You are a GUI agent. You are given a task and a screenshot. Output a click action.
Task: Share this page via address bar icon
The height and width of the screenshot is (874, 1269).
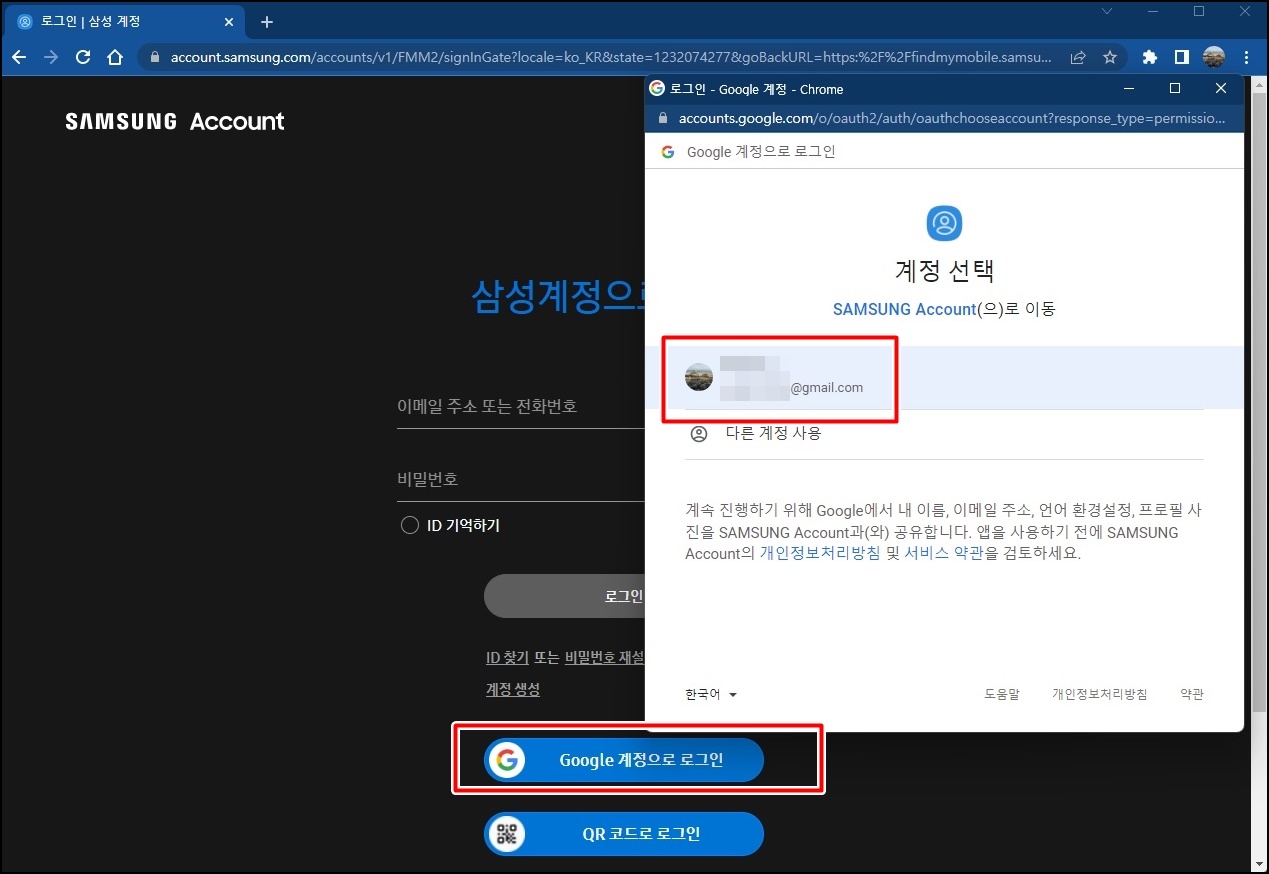[1079, 57]
